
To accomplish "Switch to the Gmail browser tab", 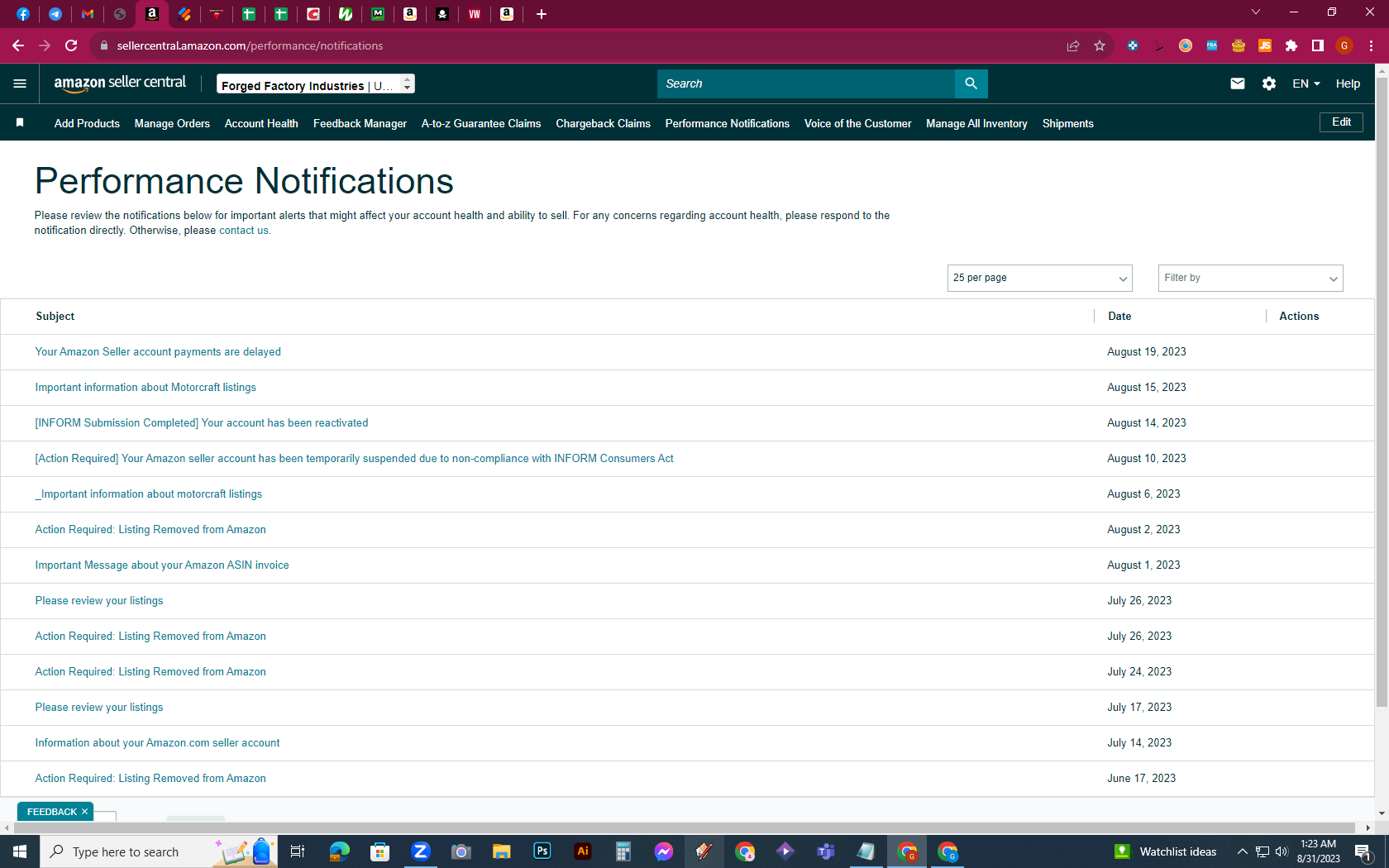I will click(x=88, y=14).
